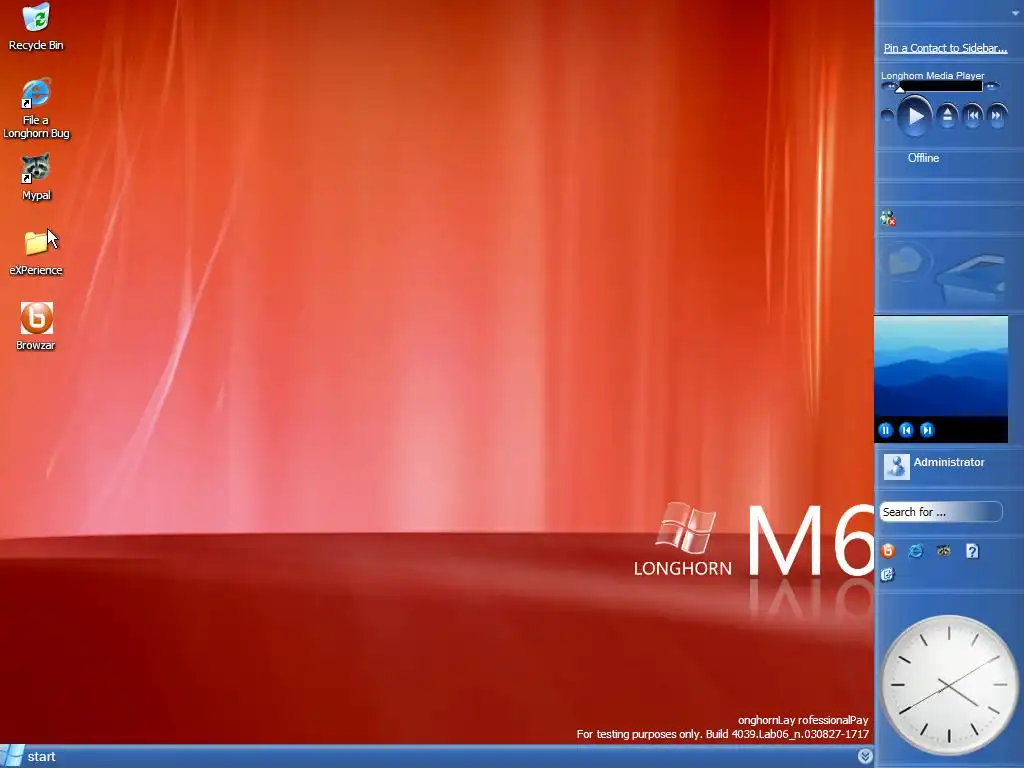1024x768 pixels.
Task: Select the Browzar desktop icon
Action: (36, 326)
